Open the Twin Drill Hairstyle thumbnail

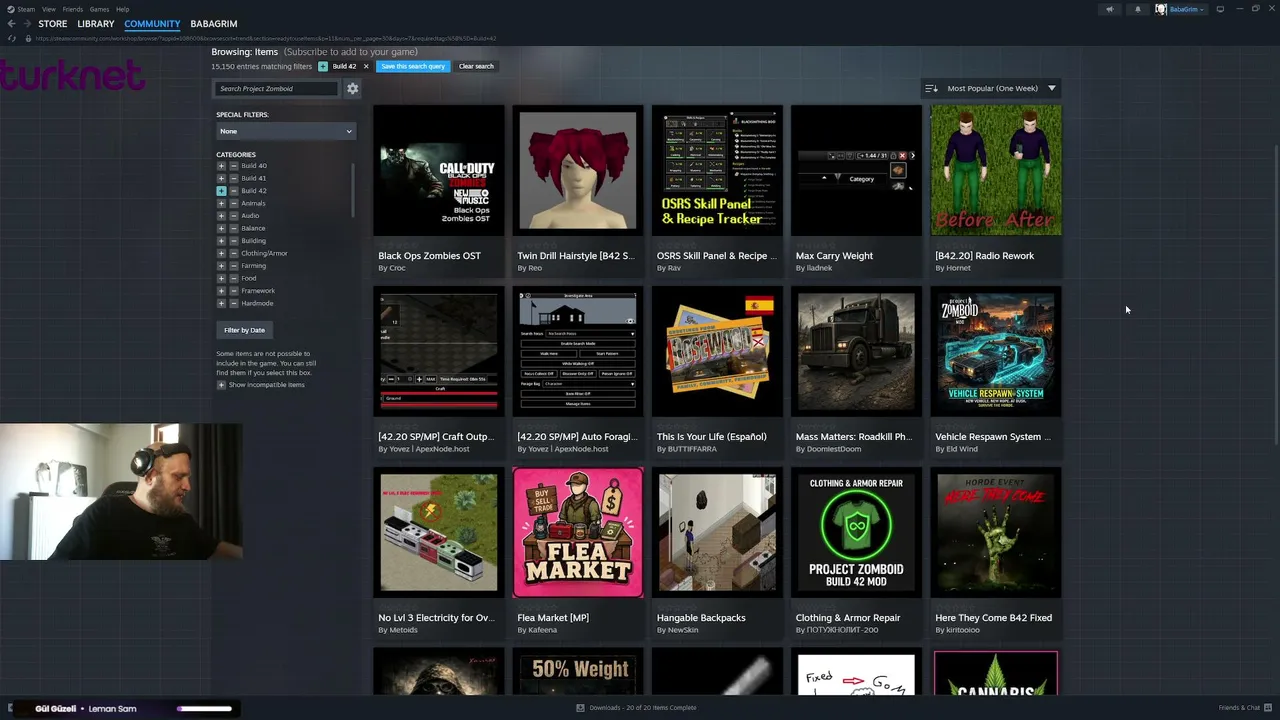pyautogui.click(x=578, y=170)
